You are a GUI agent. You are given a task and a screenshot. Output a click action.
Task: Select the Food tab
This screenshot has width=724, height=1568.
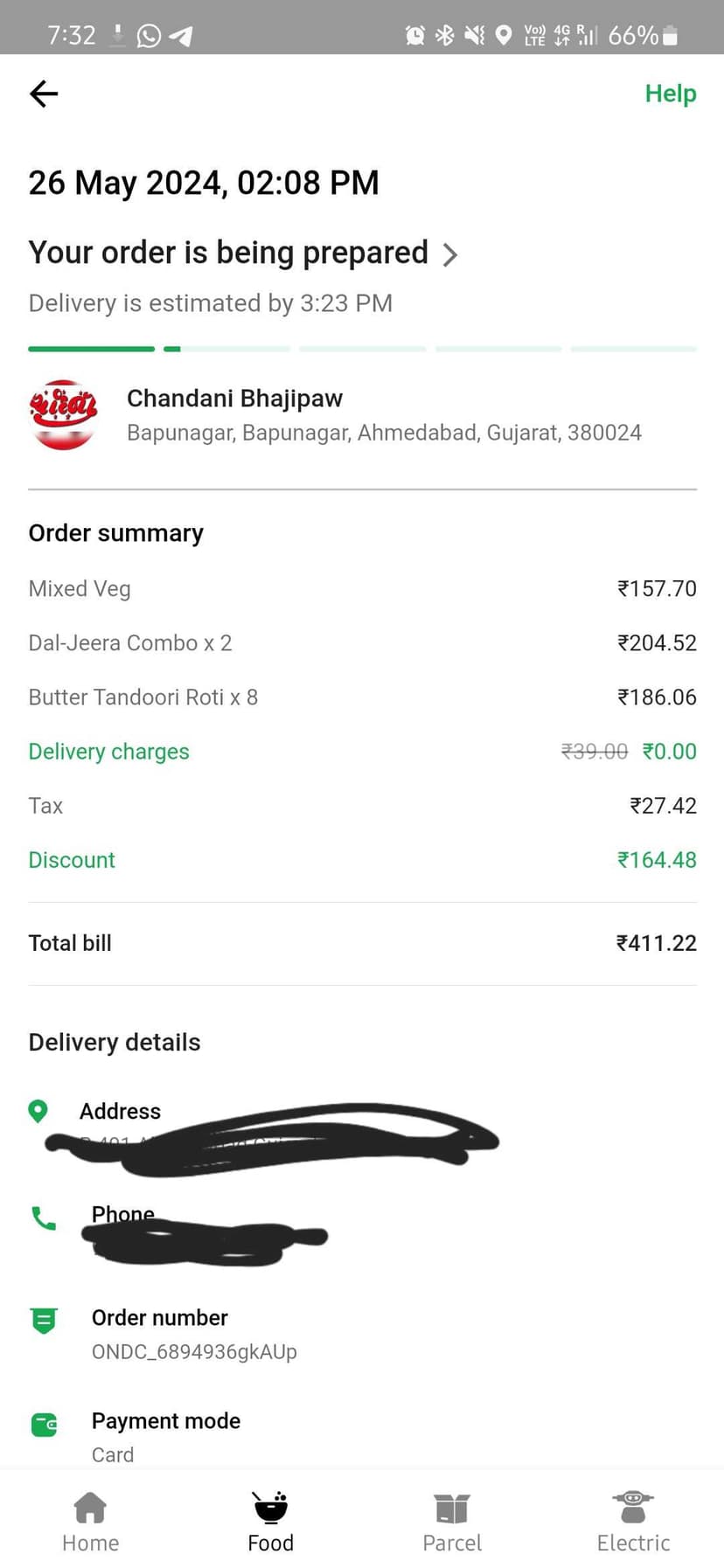270,1522
